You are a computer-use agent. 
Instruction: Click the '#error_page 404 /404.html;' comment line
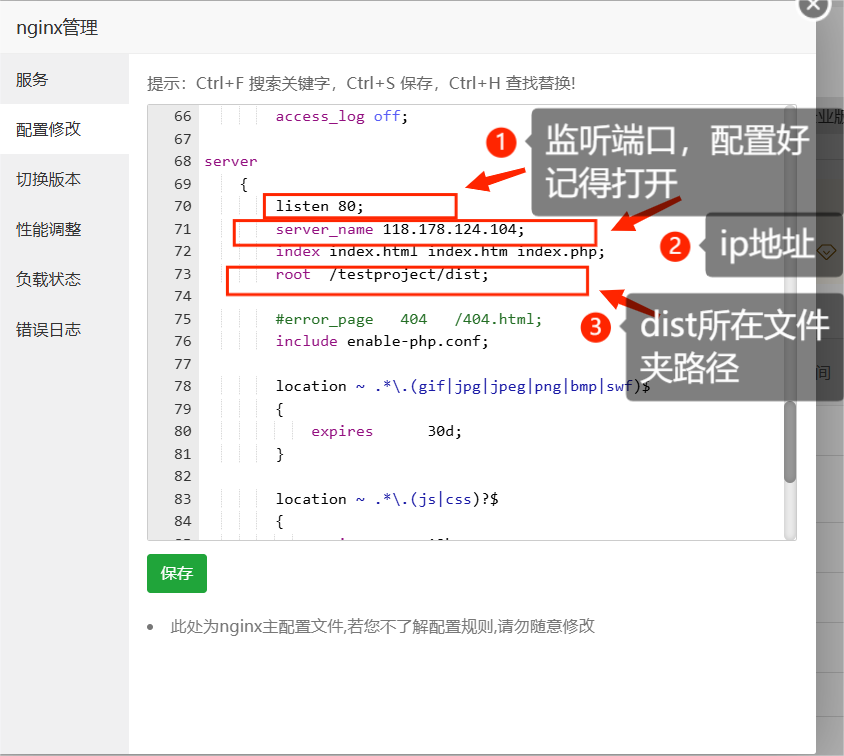pos(409,319)
